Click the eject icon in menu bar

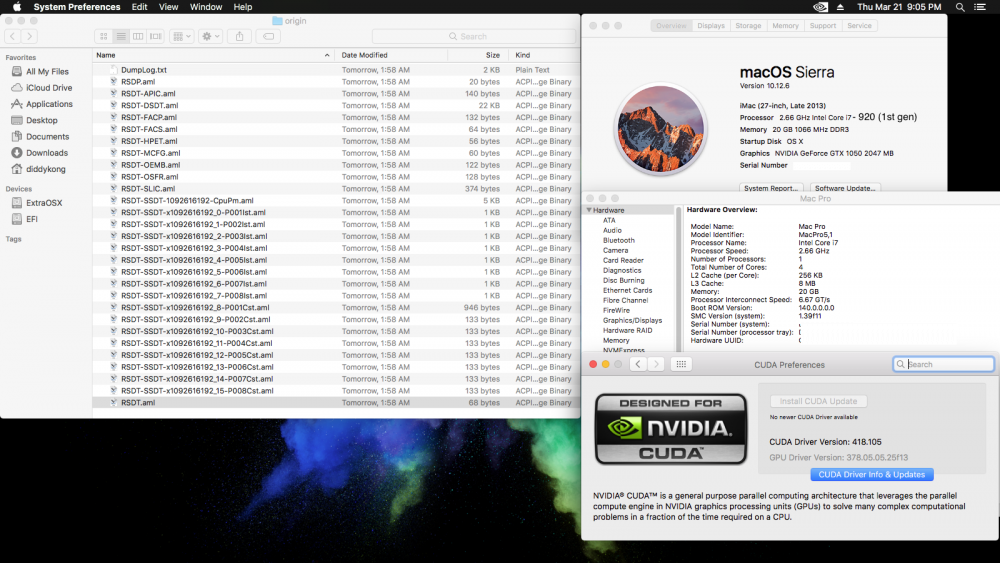(x=840, y=7)
